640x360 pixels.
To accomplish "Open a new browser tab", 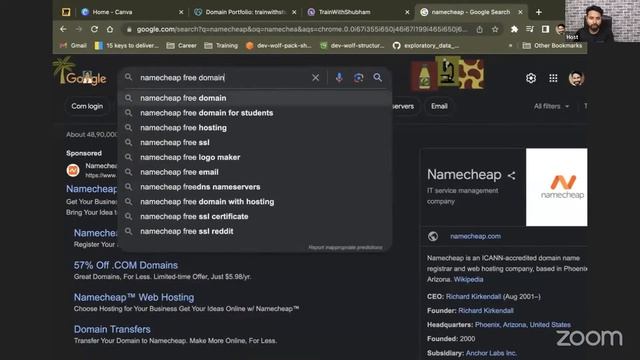I will [539, 12].
